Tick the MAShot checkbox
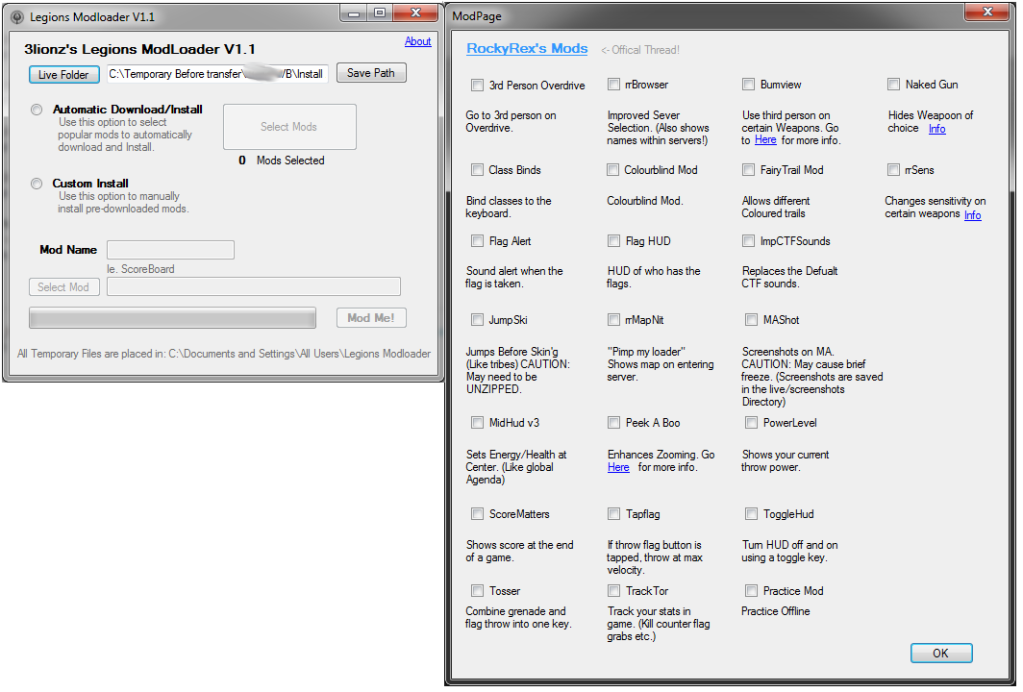 (x=751, y=320)
